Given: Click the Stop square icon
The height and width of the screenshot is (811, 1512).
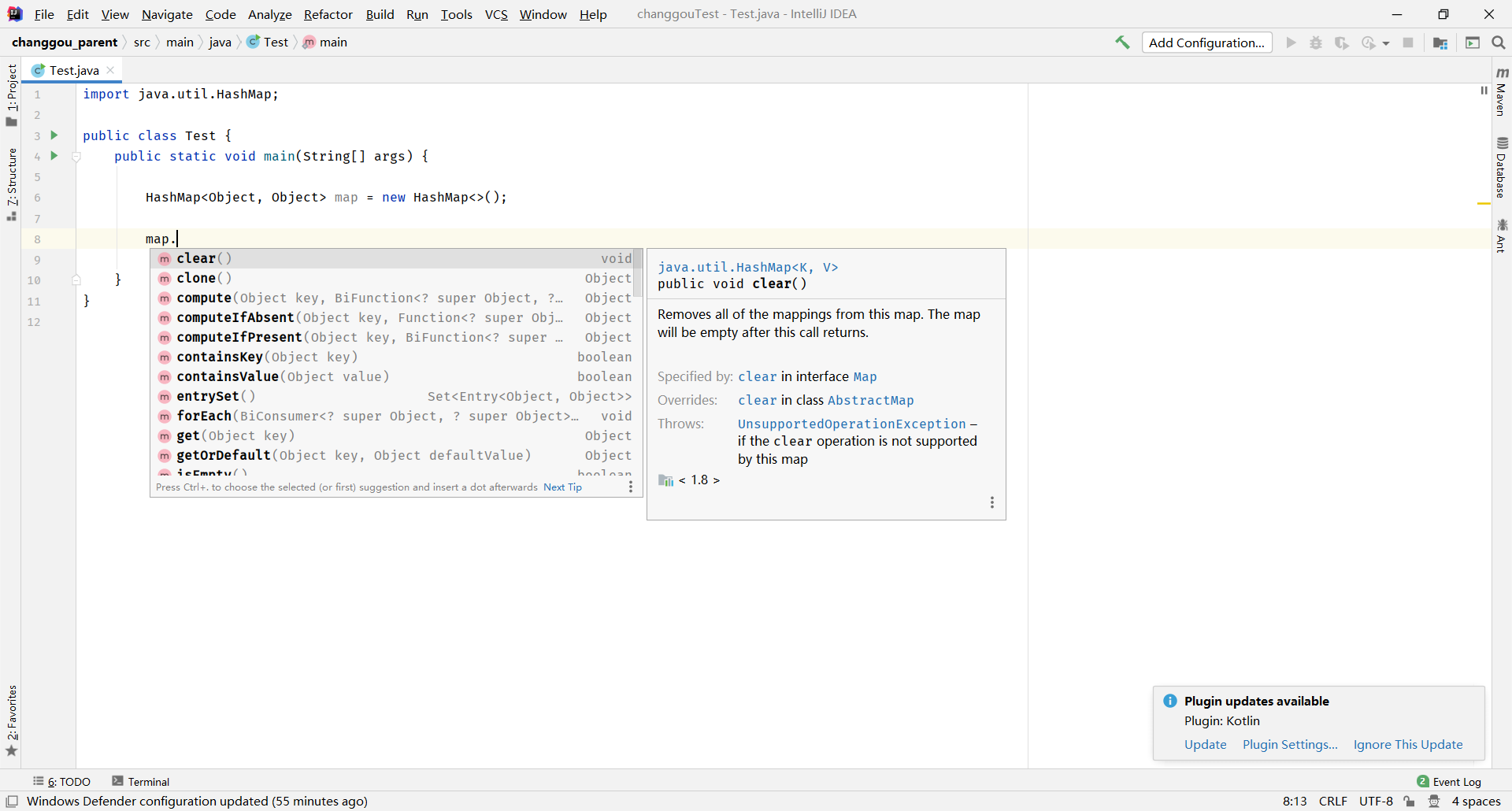Looking at the screenshot, I should tap(1408, 43).
